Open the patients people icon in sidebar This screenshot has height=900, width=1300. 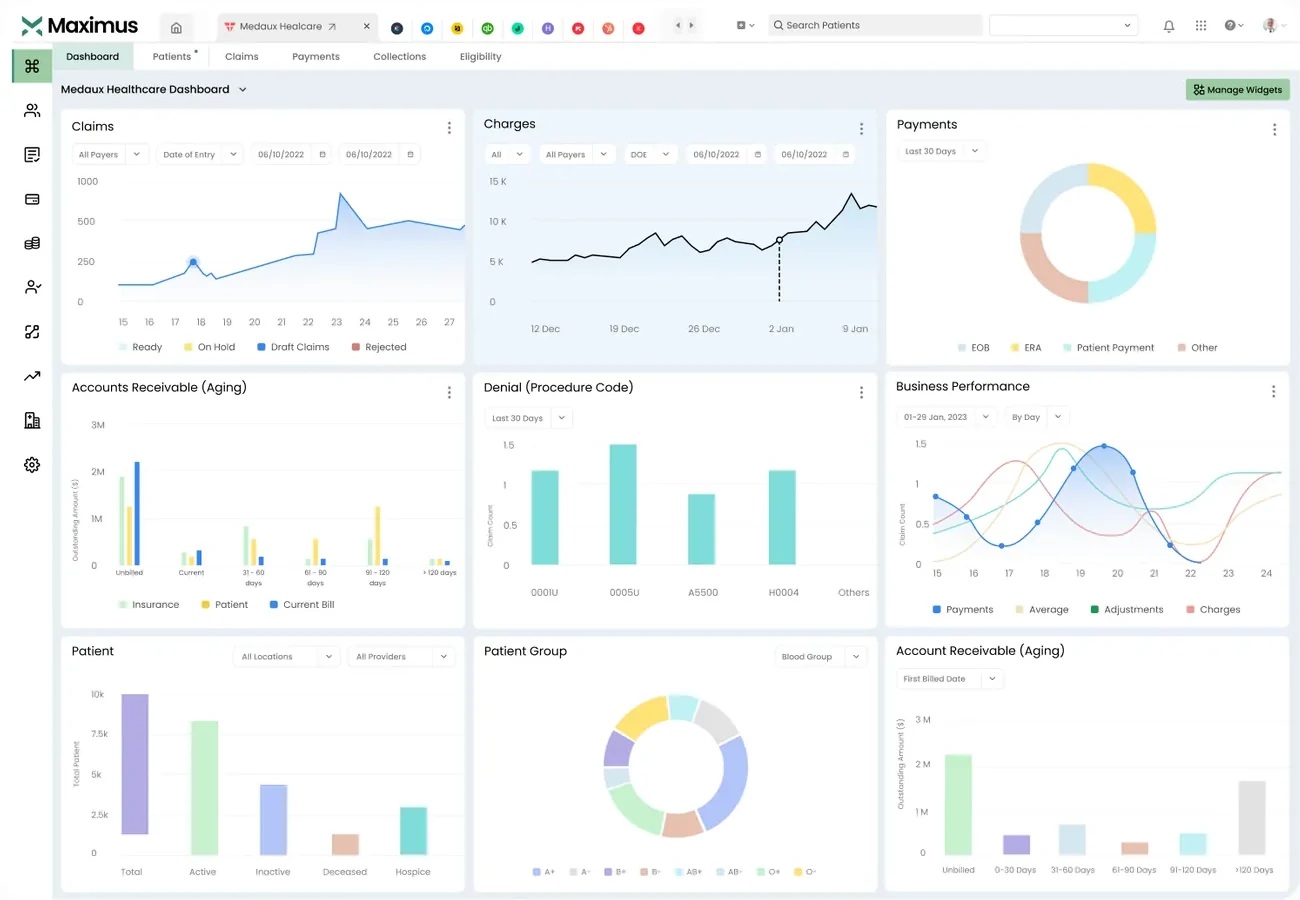click(x=32, y=111)
